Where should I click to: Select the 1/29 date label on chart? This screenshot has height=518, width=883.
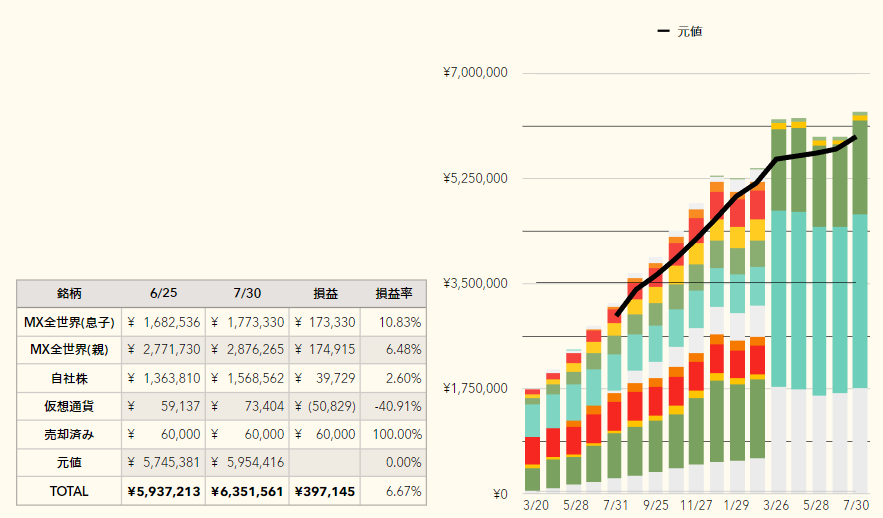[x=736, y=505]
